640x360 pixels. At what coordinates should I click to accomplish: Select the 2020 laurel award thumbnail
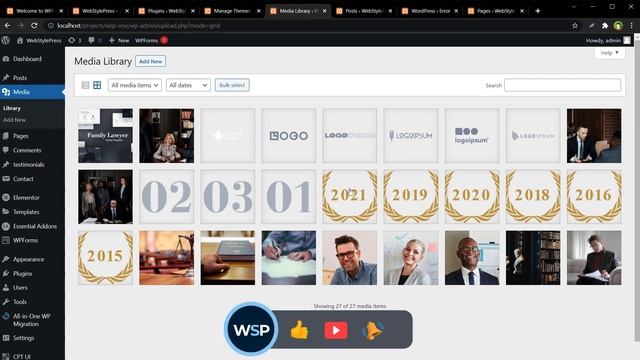[472, 197]
